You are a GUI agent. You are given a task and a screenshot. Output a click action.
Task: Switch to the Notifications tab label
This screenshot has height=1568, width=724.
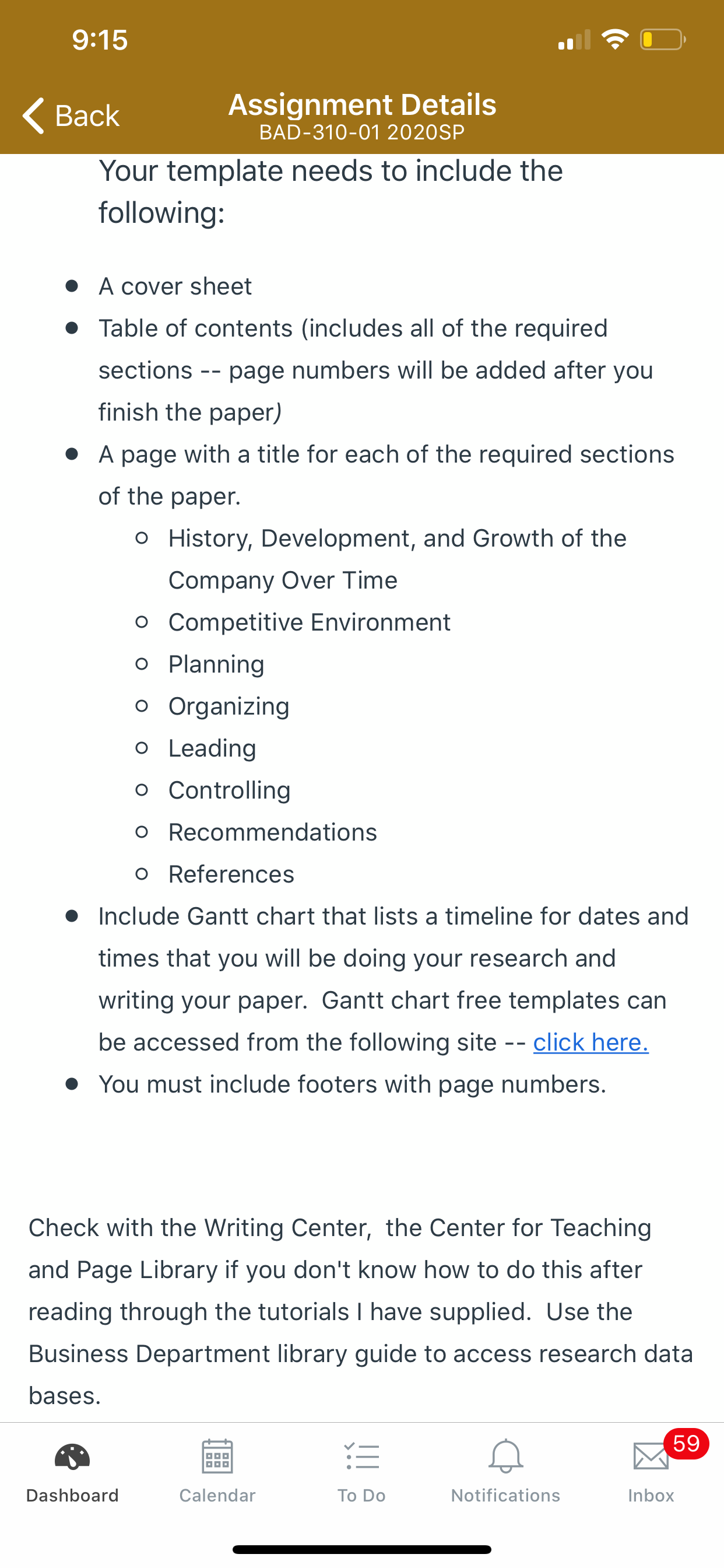pyautogui.click(x=505, y=1496)
